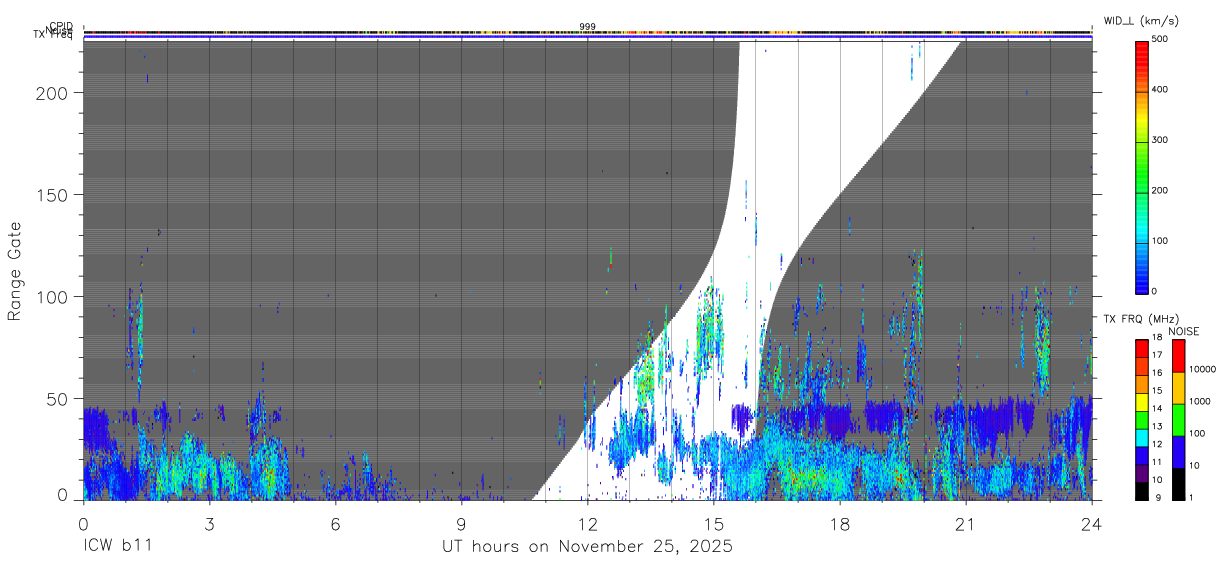Pick the red top segment of TX FRQ bar
1228x567 pixels.
[1142, 348]
